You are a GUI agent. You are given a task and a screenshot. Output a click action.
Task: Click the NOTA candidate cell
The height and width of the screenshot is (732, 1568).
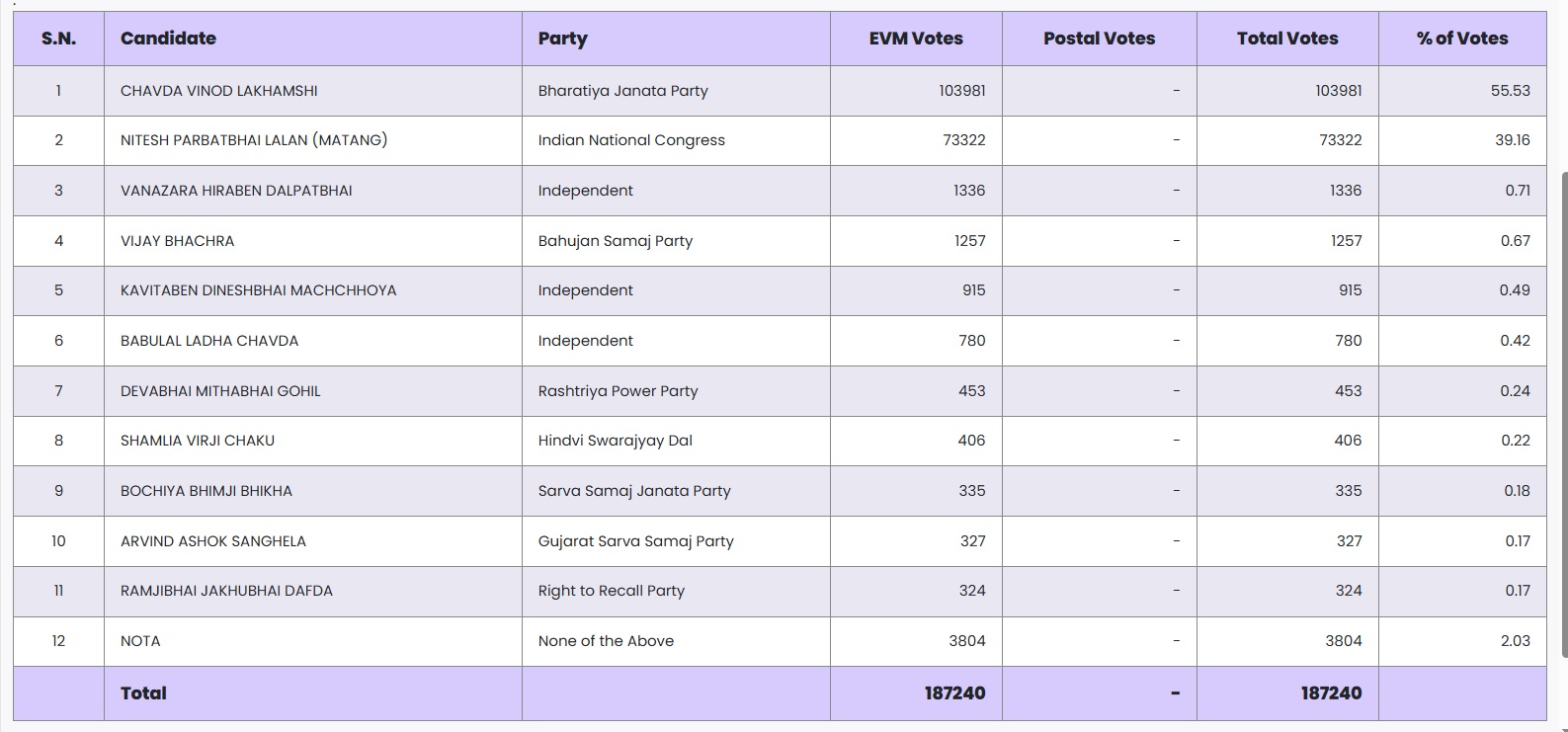pos(140,641)
